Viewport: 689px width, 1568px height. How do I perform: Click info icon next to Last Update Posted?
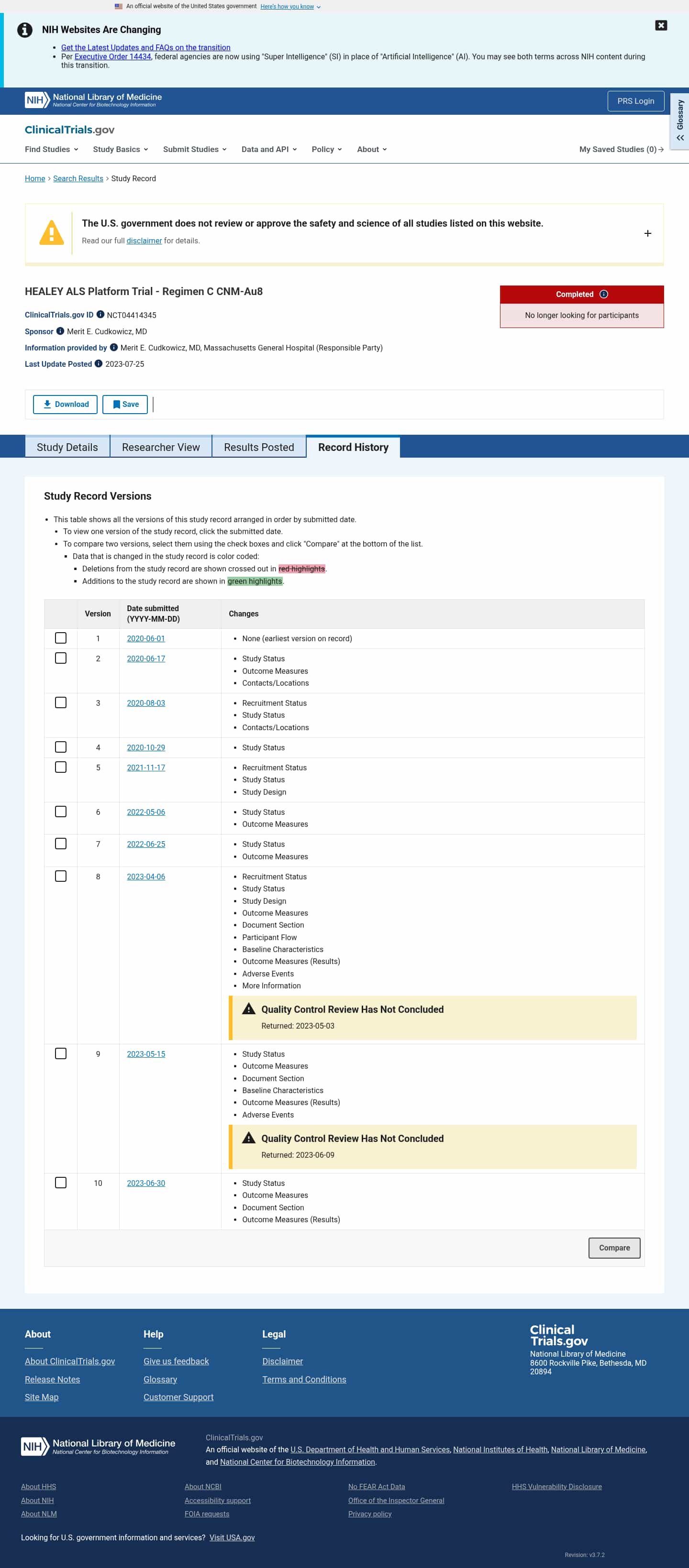coord(99,363)
